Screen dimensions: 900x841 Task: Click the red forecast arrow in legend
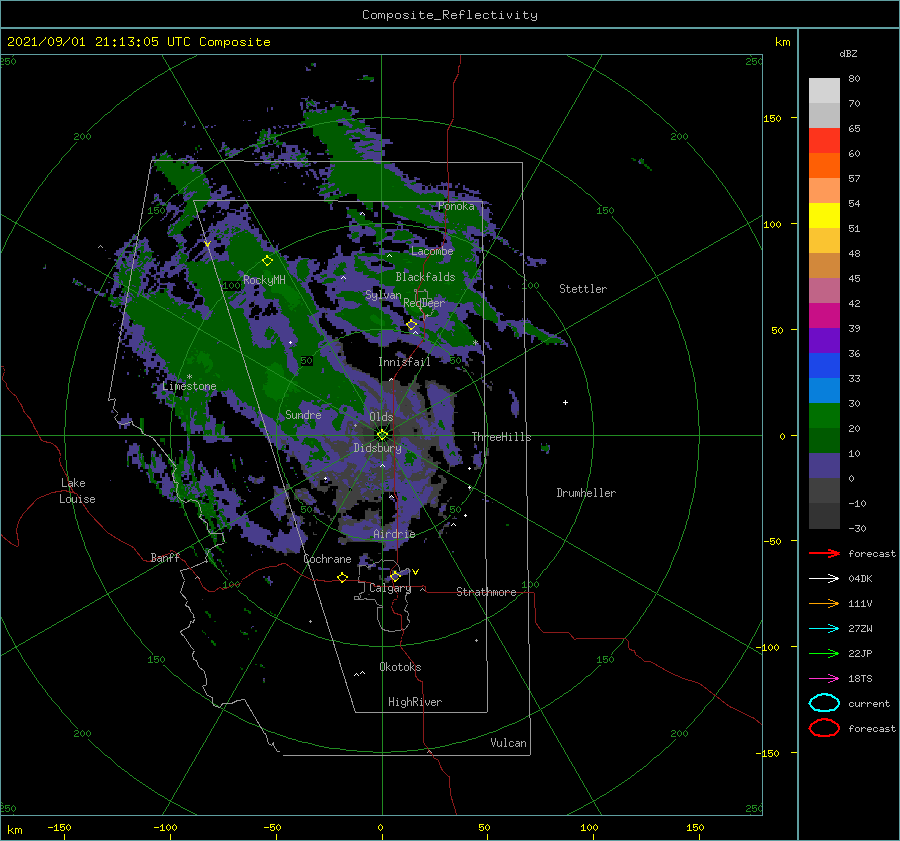(824, 553)
